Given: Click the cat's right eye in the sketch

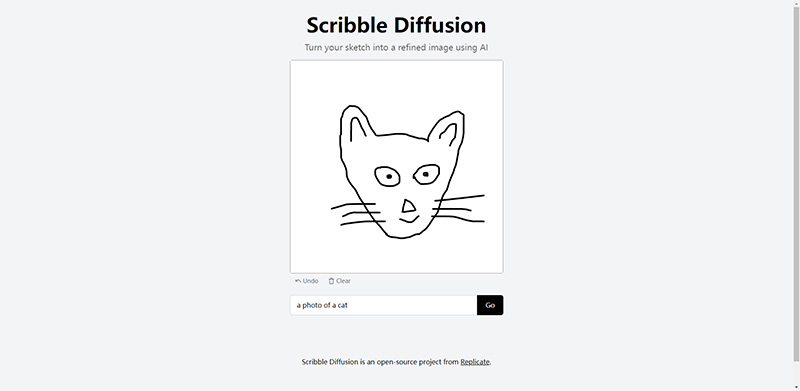Looking at the screenshot, I should pyautogui.click(x=427, y=175).
